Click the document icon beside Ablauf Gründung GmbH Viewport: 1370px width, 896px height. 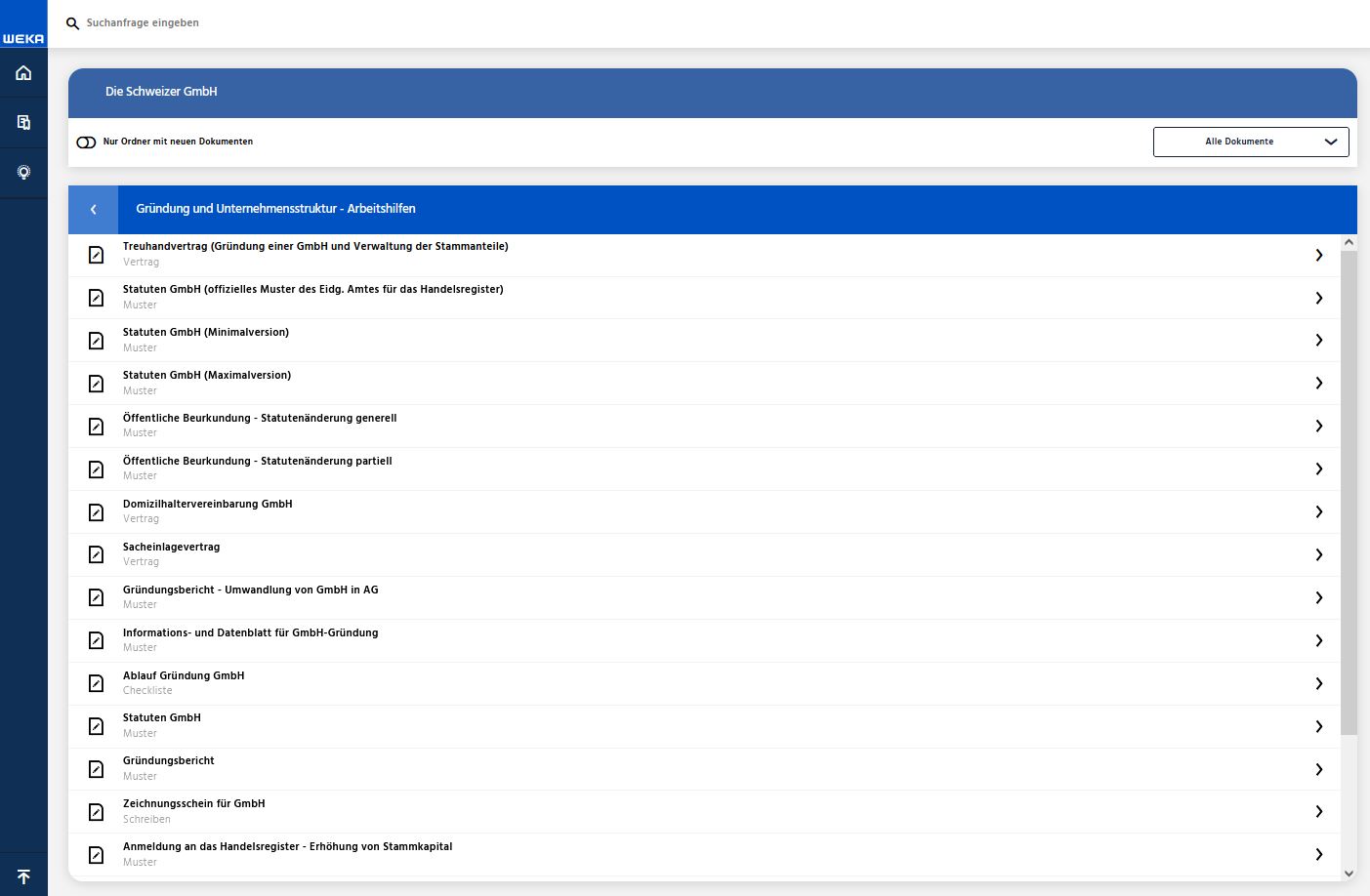(97, 683)
